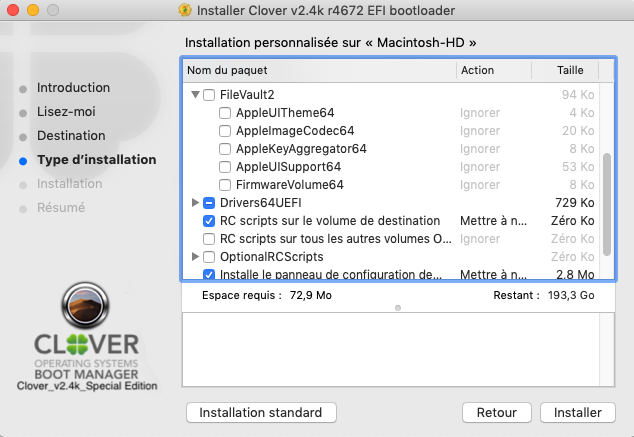The height and width of the screenshot is (437, 634).
Task: Click the Taille column header
Action: pyautogui.click(x=565, y=70)
